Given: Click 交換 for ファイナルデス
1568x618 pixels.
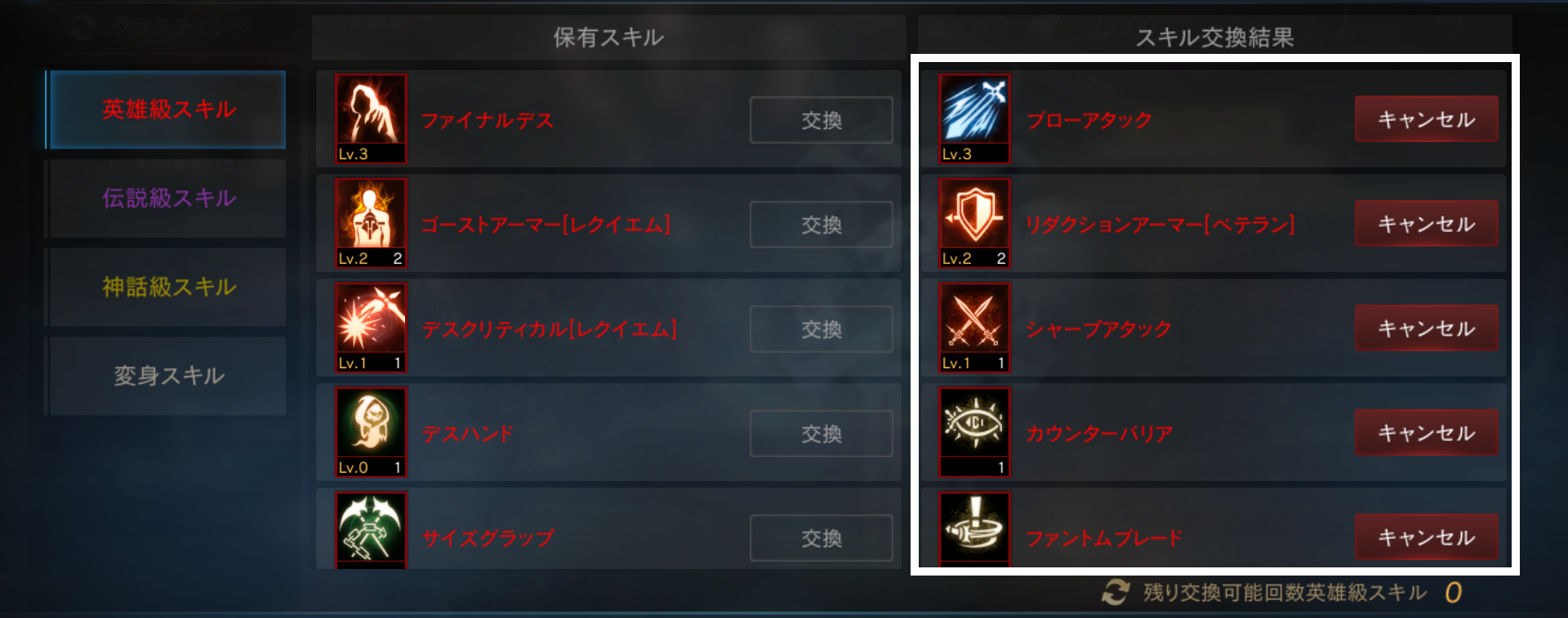Looking at the screenshot, I should point(822,120).
